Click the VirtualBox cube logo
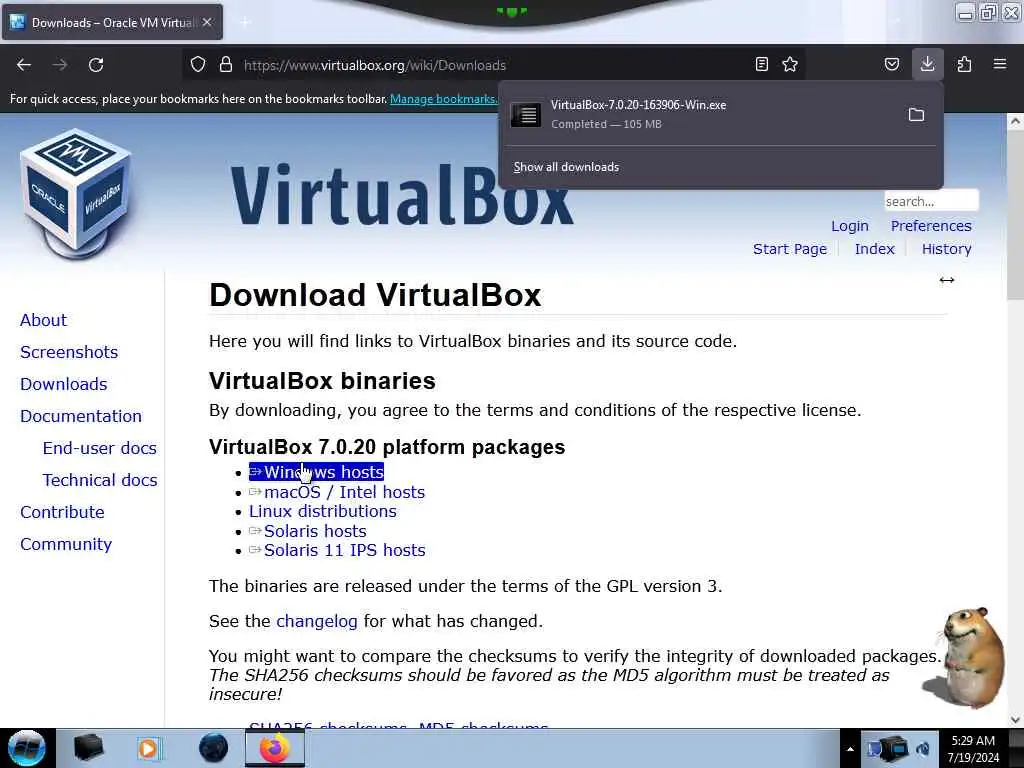 [76, 193]
